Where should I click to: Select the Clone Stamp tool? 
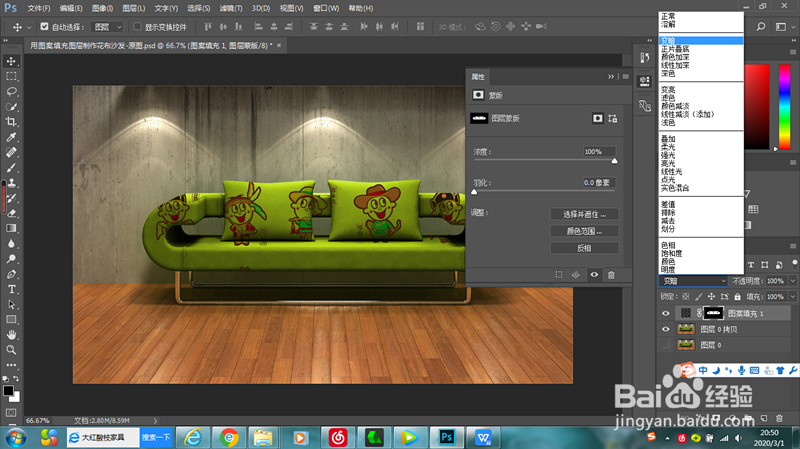11,183
